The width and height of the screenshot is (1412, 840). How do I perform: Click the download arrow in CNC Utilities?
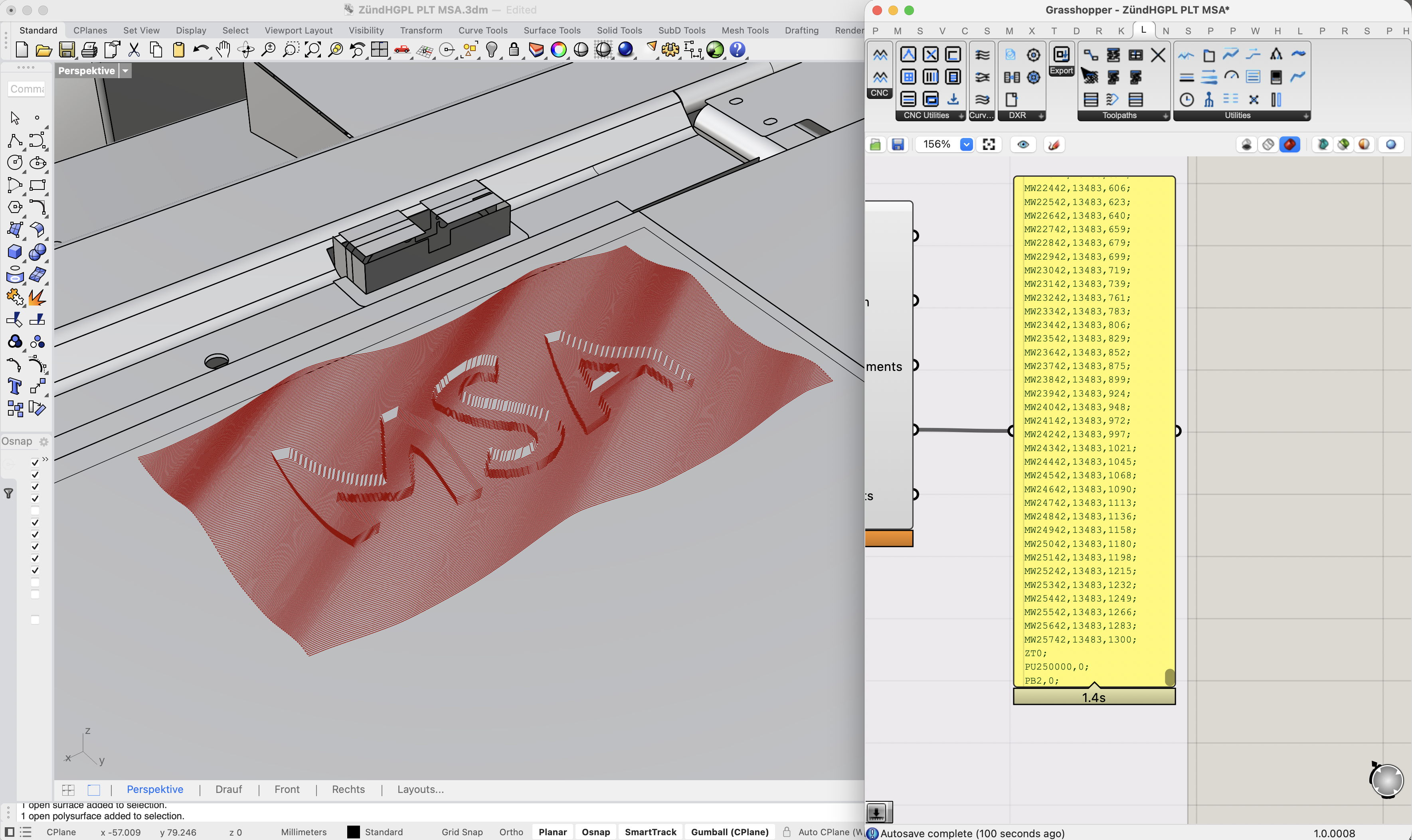pos(953,99)
